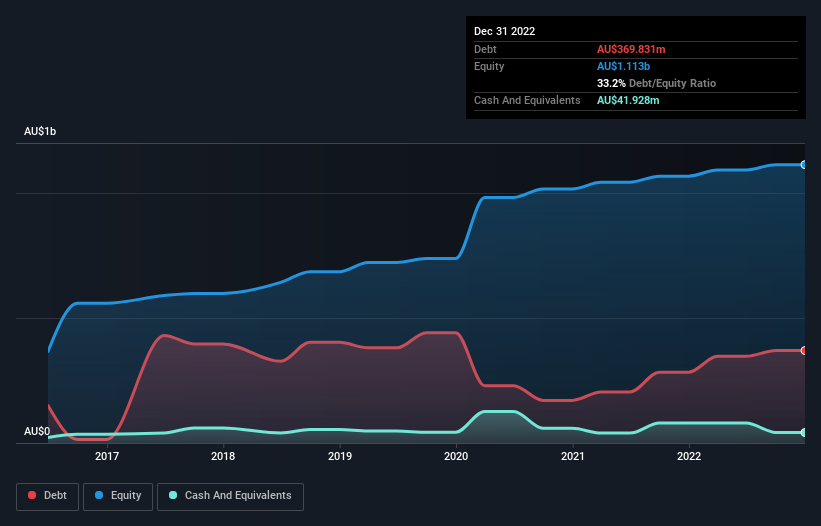The image size is (821, 526).
Task: Click the Dec 31 2022 tooltip date
Action: click(504, 31)
